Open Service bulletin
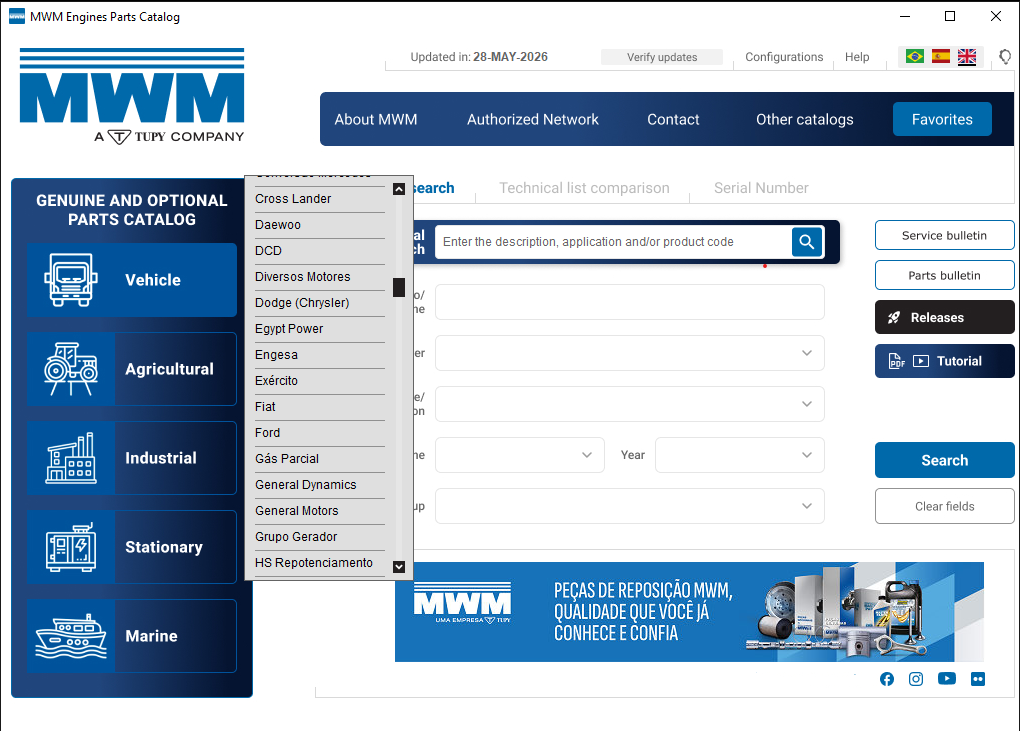 pos(945,235)
